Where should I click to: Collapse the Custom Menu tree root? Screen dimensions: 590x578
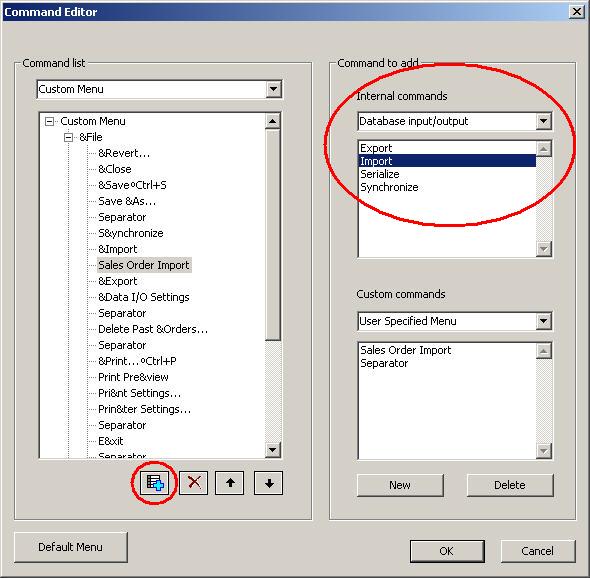click(x=49, y=121)
